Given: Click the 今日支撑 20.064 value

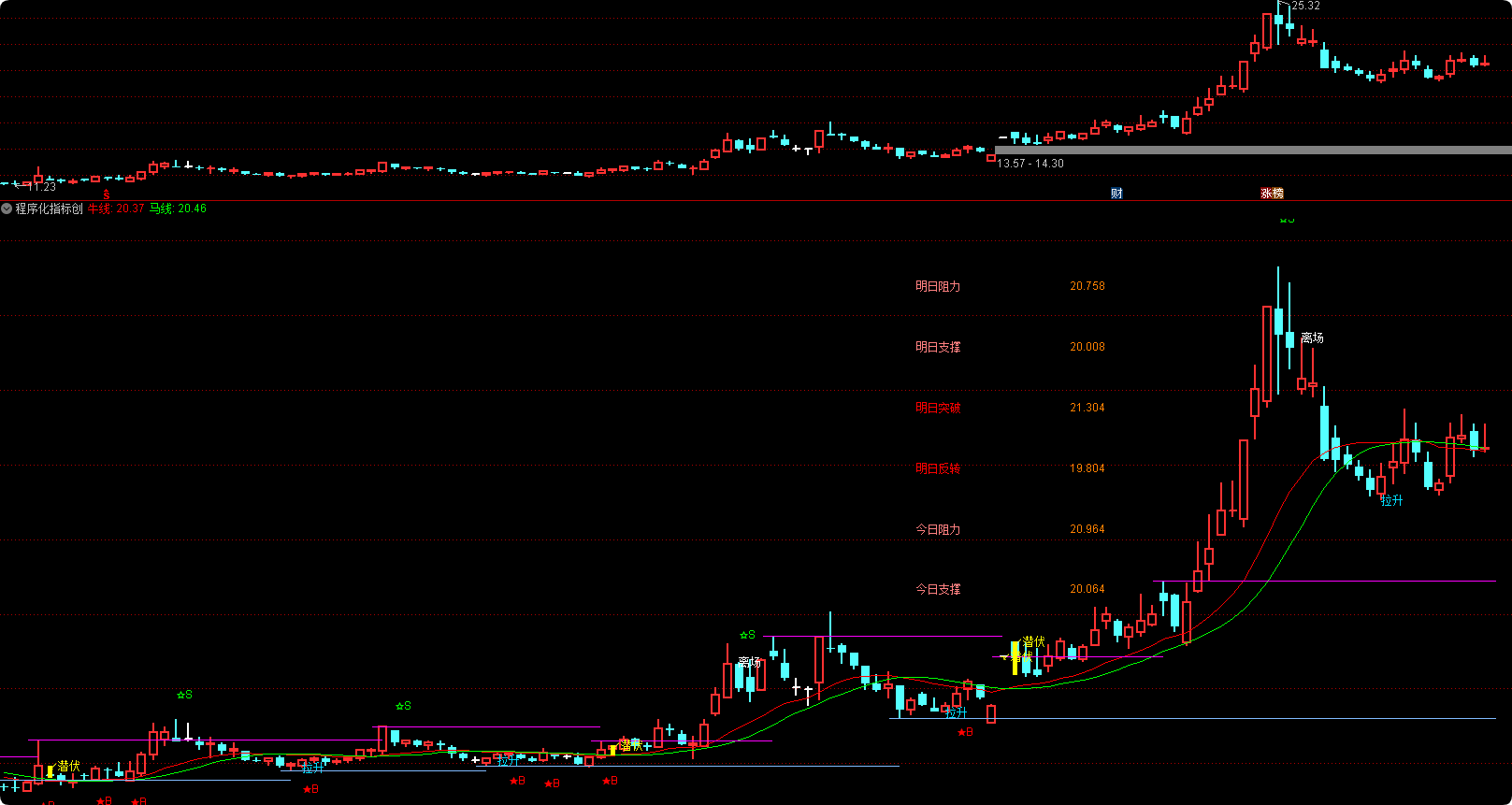Looking at the screenshot, I should 1087,589.
